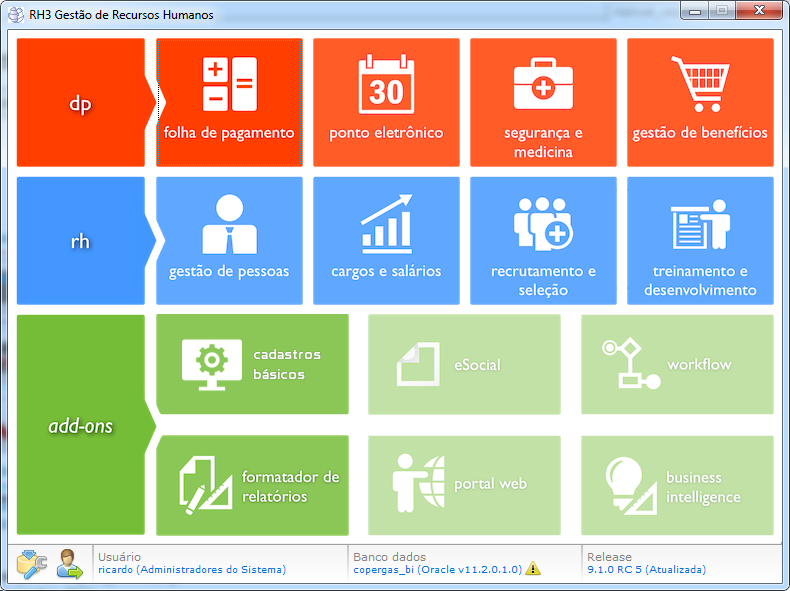Open the portal web add-on
The width and height of the screenshot is (790, 591).
(464, 485)
